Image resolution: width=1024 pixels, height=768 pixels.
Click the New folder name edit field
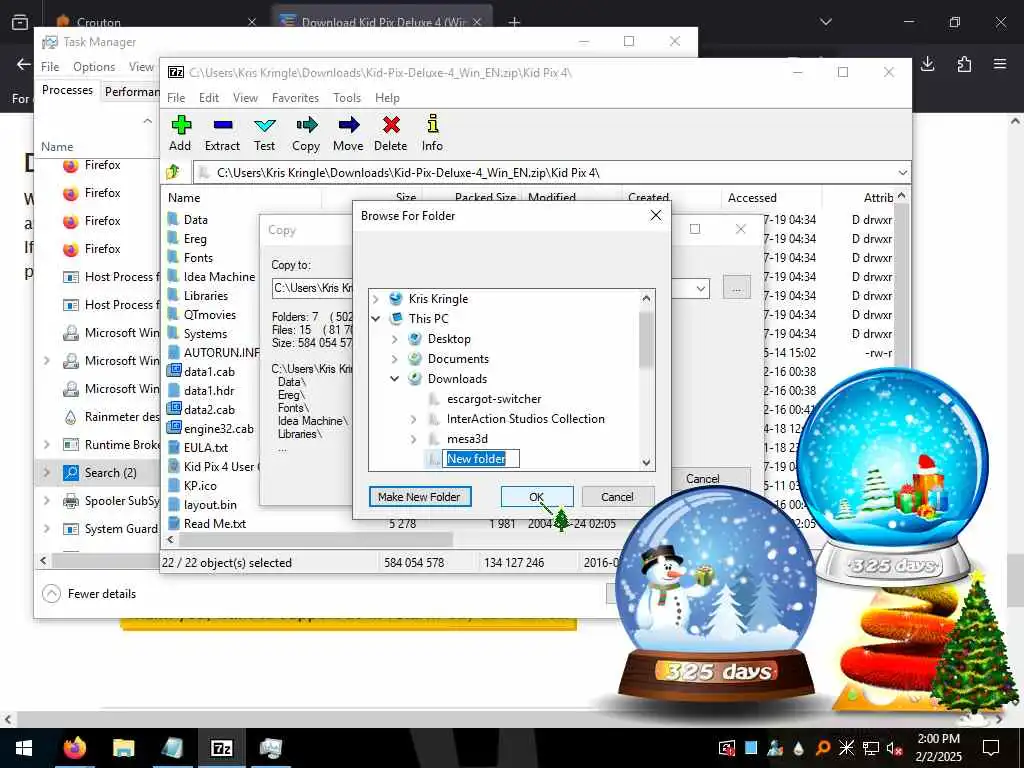(481, 459)
